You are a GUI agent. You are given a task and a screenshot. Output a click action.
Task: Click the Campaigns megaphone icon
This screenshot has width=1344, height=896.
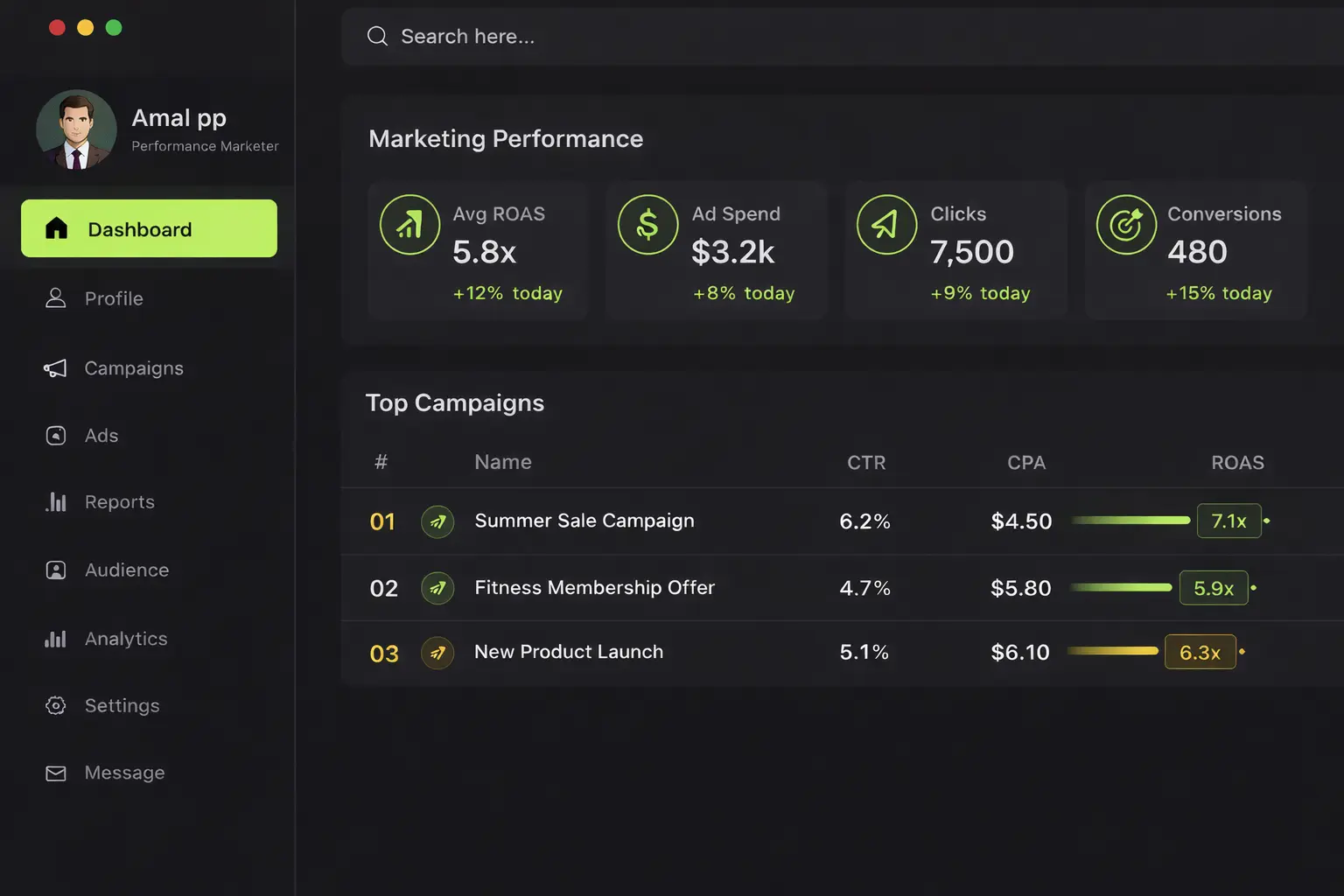[55, 367]
